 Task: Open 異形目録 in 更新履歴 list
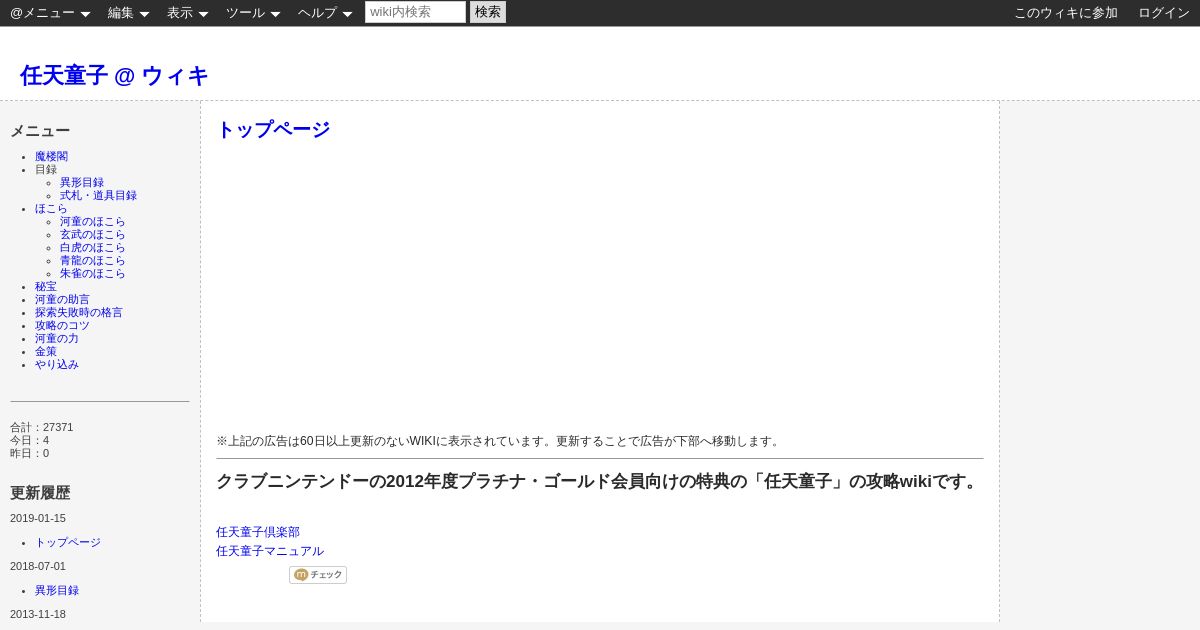tap(57, 591)
